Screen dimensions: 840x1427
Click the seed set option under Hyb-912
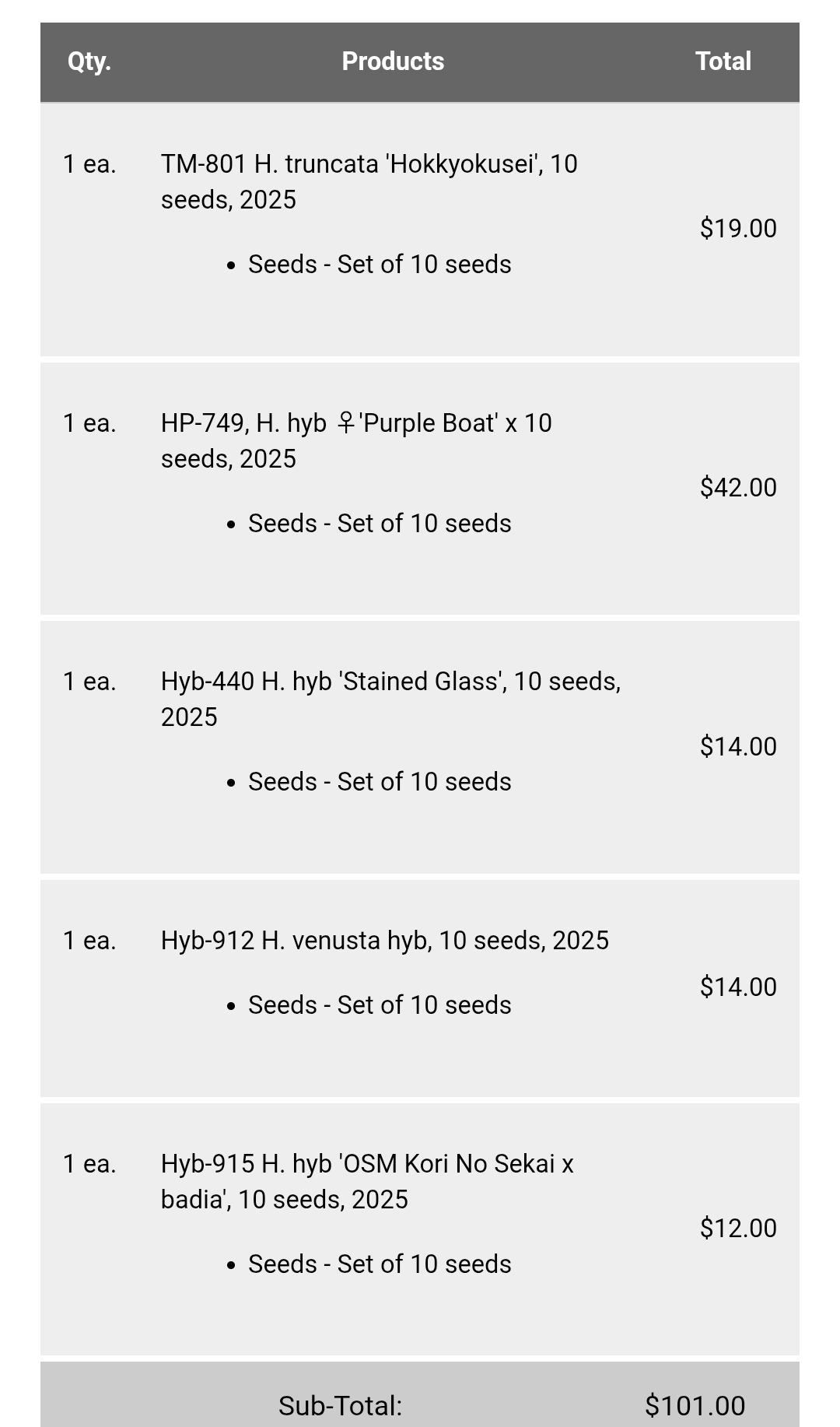point(380,1005)
